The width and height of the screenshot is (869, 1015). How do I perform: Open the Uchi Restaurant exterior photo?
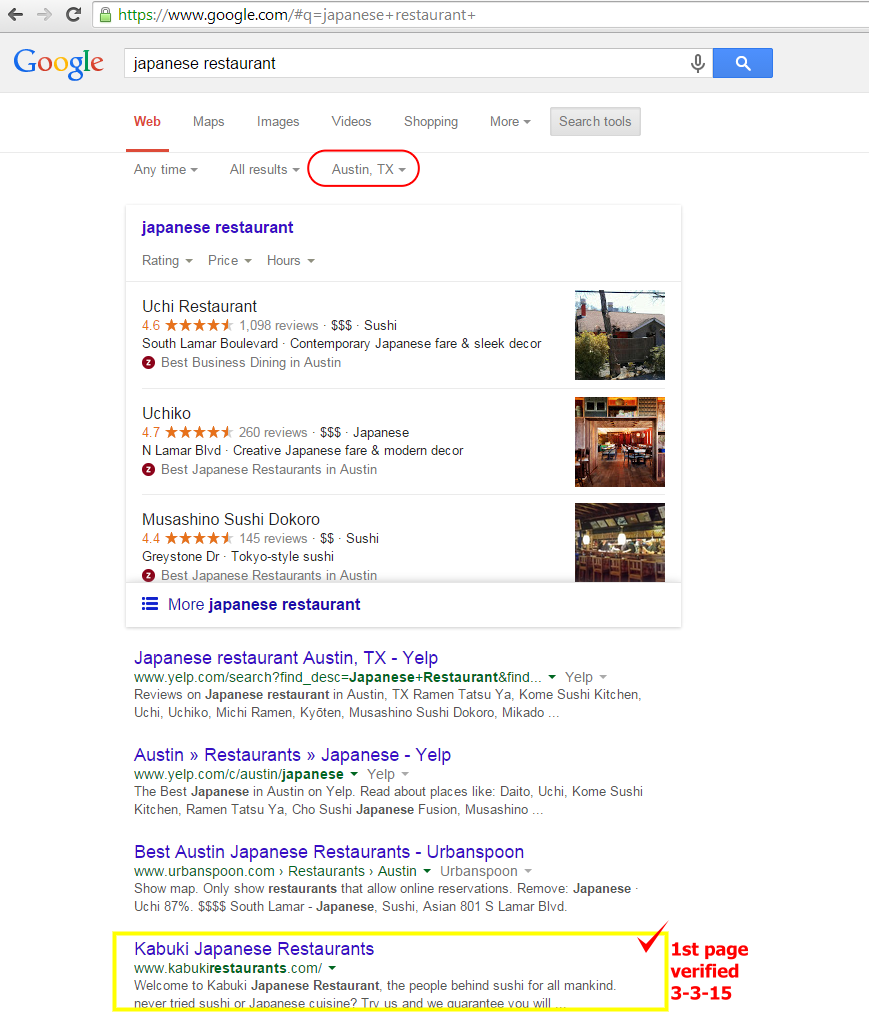pyautogui.click(x=620, y=335)
